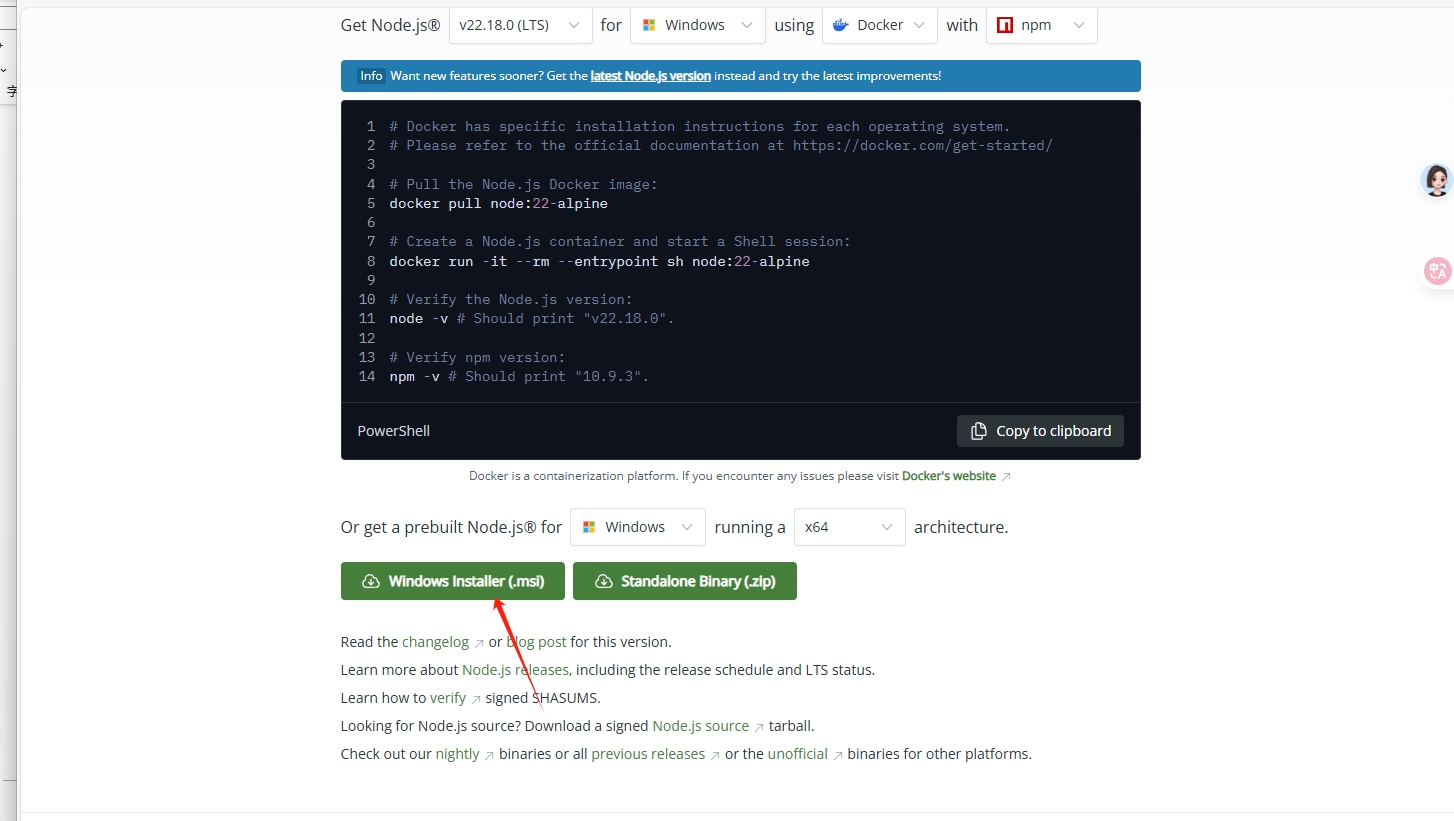1454x821 pixels.
Task: Open the Docker's website link
Action: (949, 476)
